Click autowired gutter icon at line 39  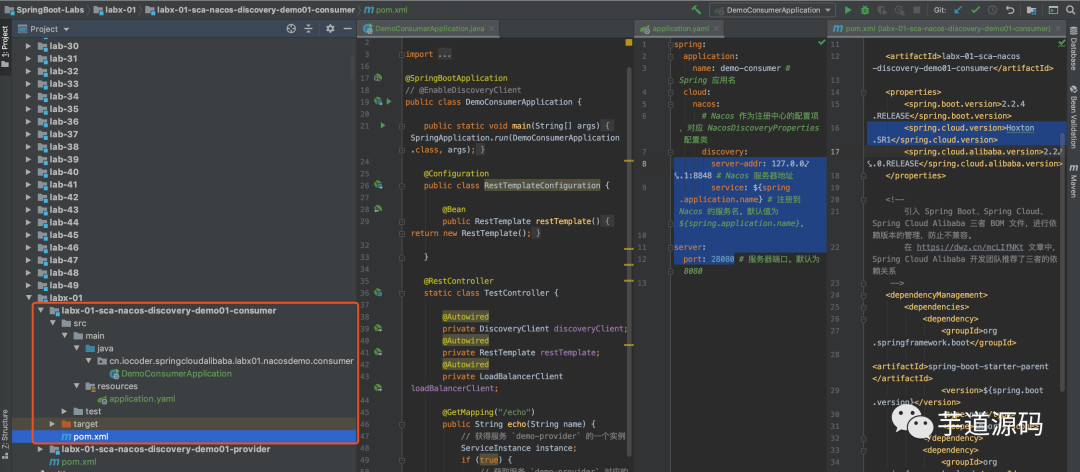tap(377, 329)
